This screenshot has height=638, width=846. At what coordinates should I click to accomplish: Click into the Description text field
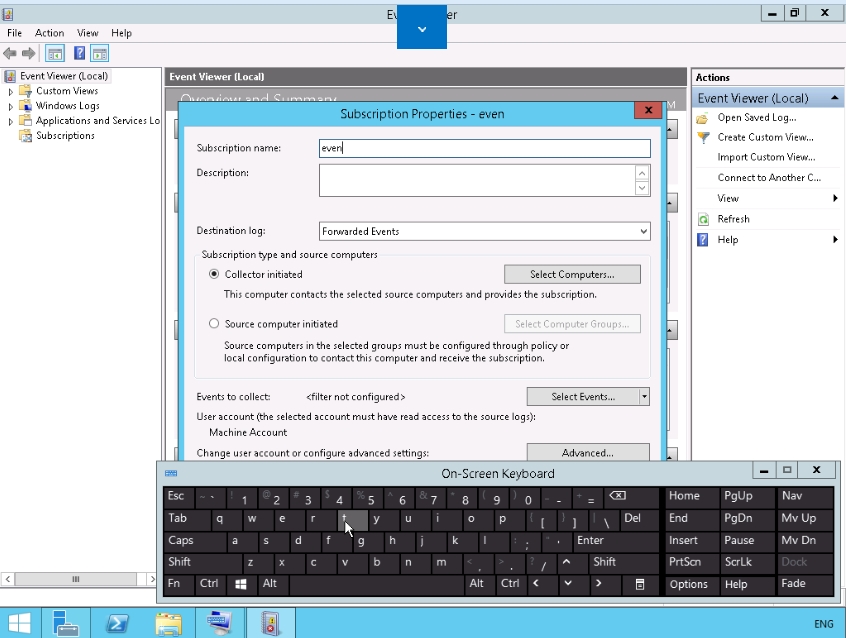(477, 180)
